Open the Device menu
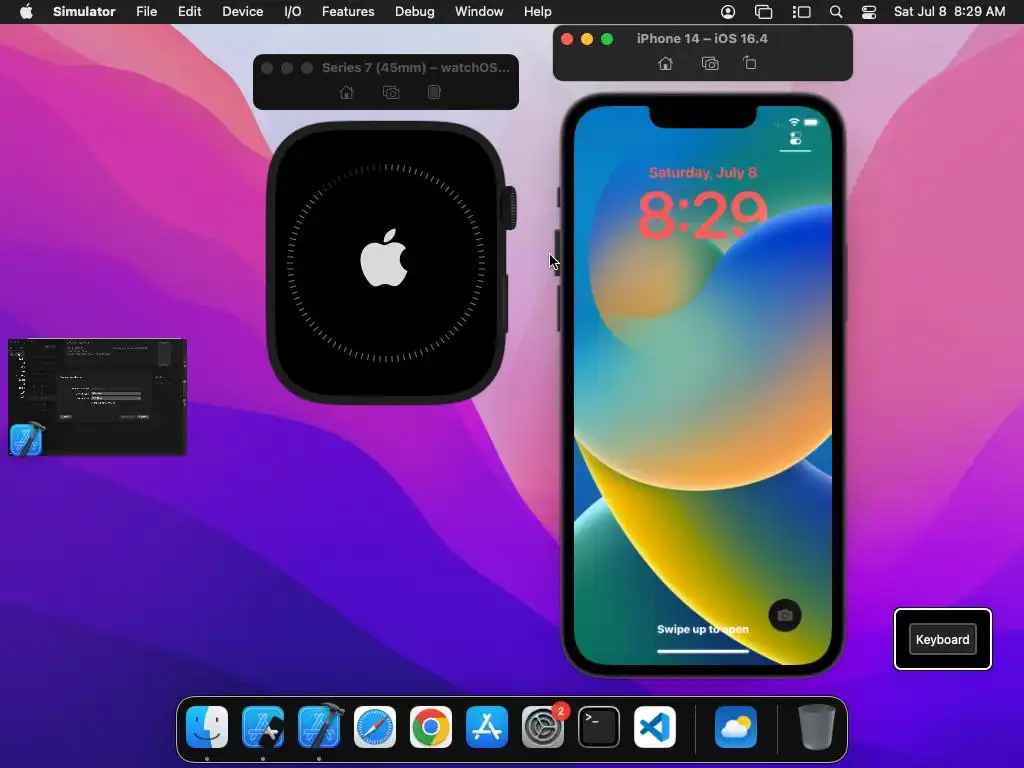The image size is (1024, 768). point(242,11)
